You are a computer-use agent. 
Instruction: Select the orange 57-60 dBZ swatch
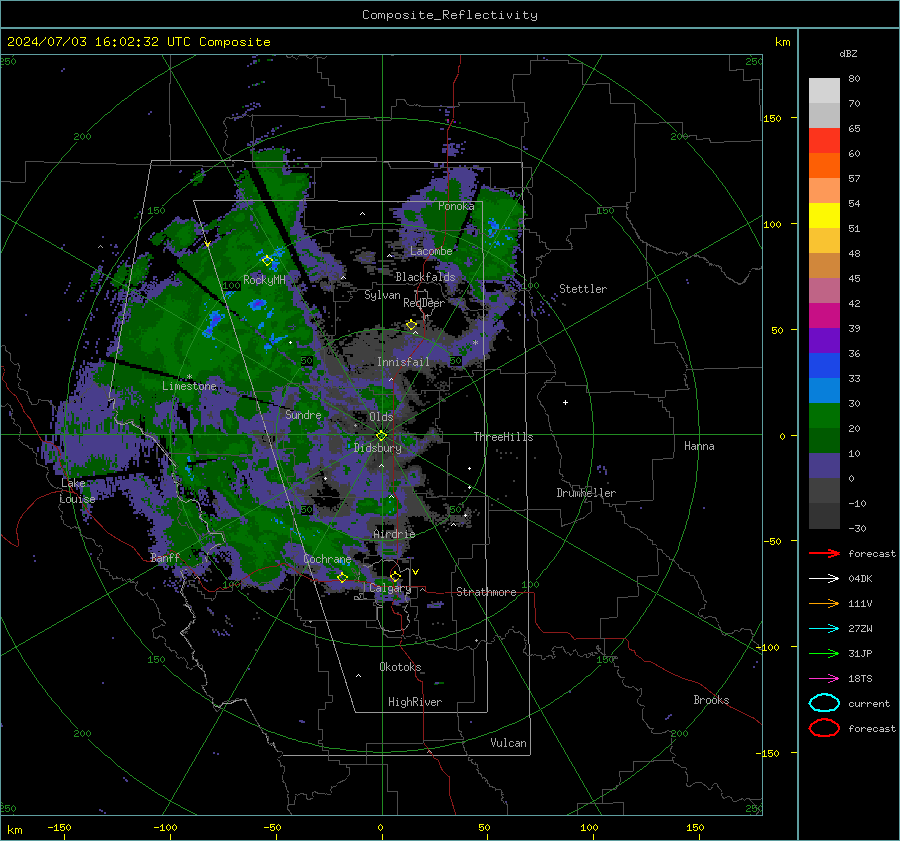pos(824,166)
